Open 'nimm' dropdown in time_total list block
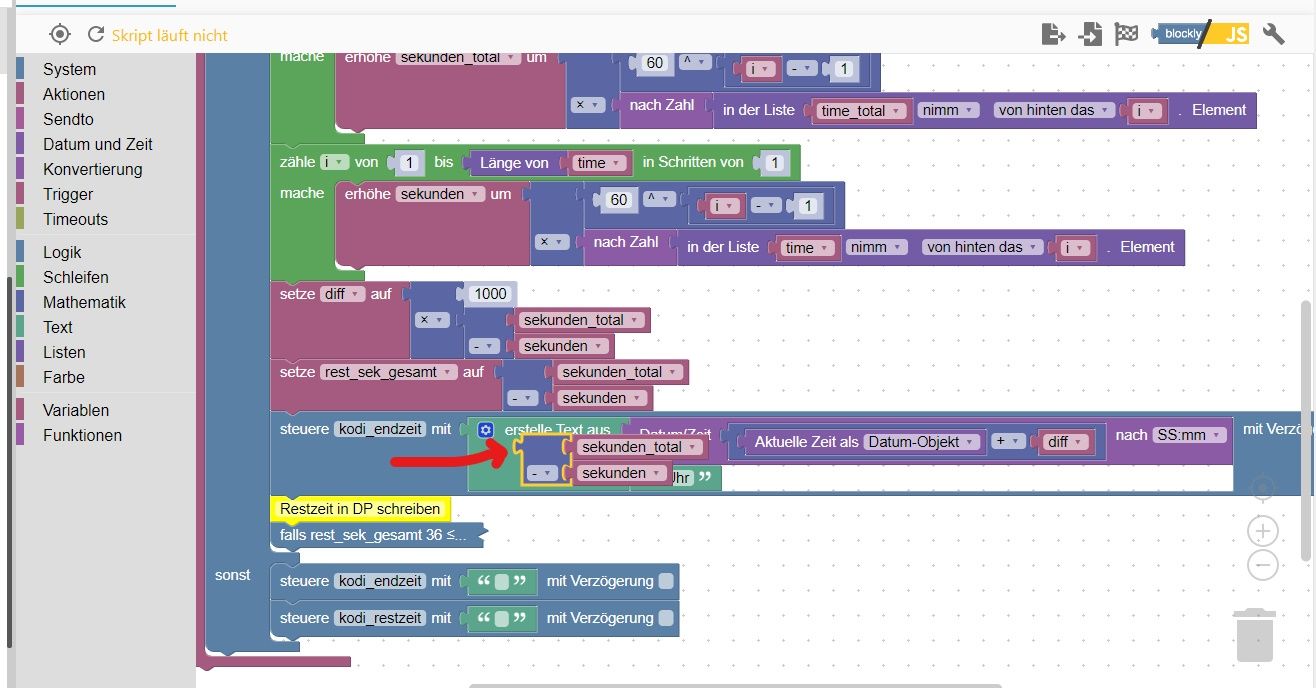The width and height of the screenshot is (1316, 688). (946, 110)
